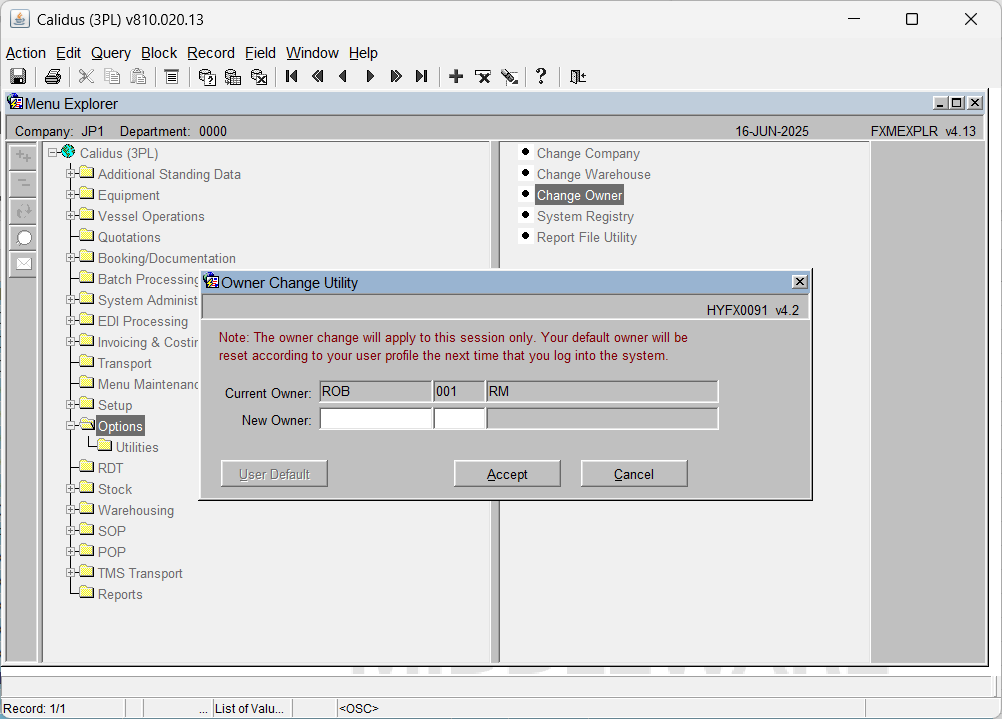The width and height of the screenshot is (1002, 719).
Task: Jump to first record icon
Action: coord(292,77)
